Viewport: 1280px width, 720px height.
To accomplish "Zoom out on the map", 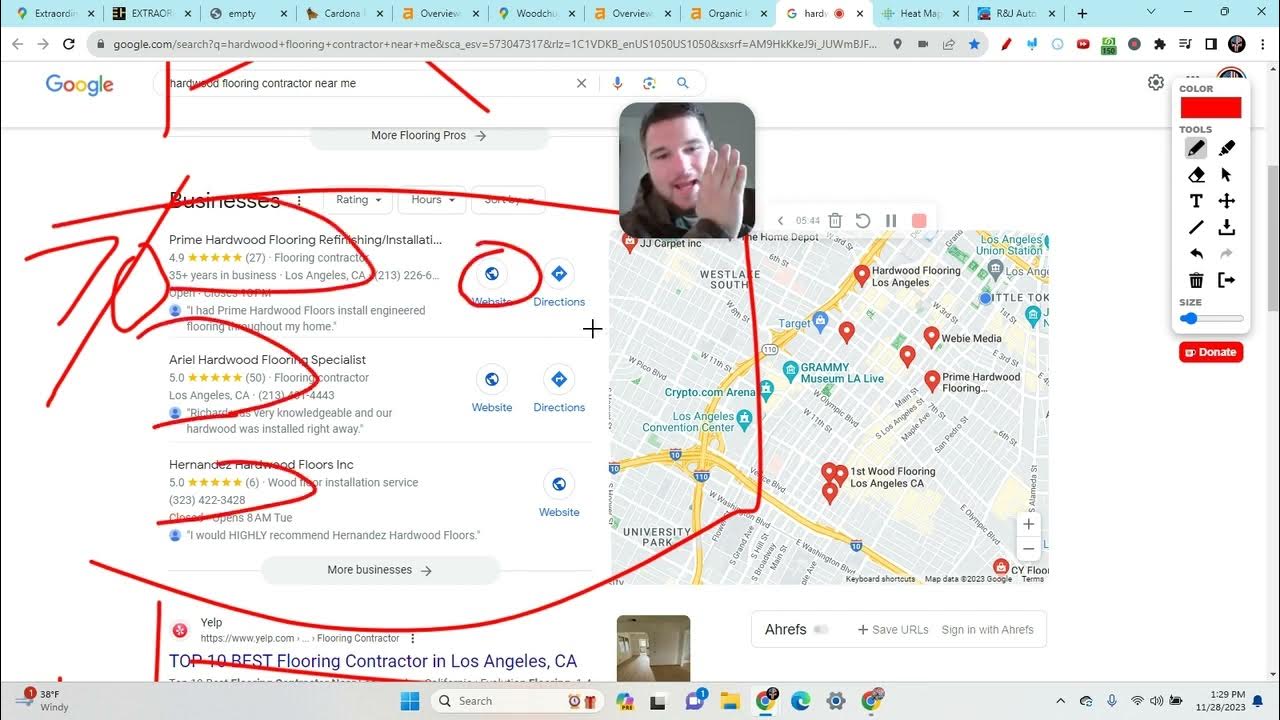I will (1028, 549).
